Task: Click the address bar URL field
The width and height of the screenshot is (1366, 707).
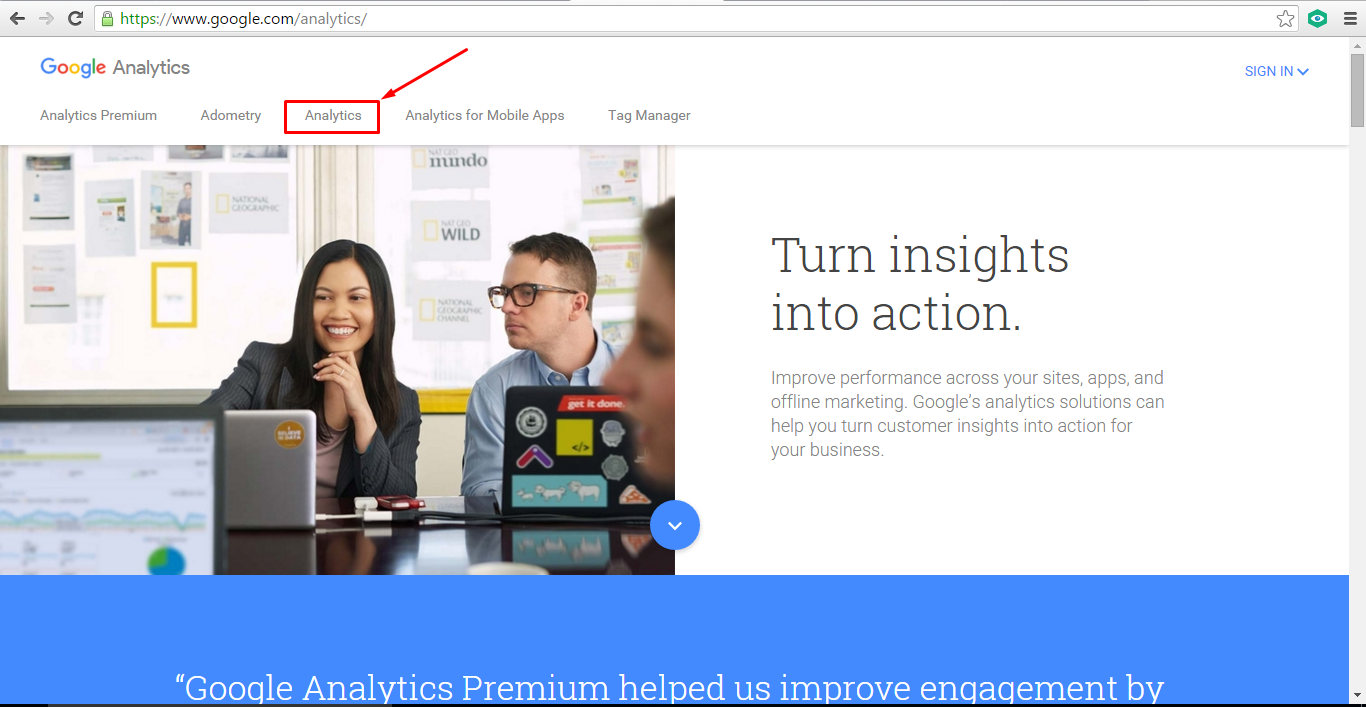Action: [x=690, y=18]
